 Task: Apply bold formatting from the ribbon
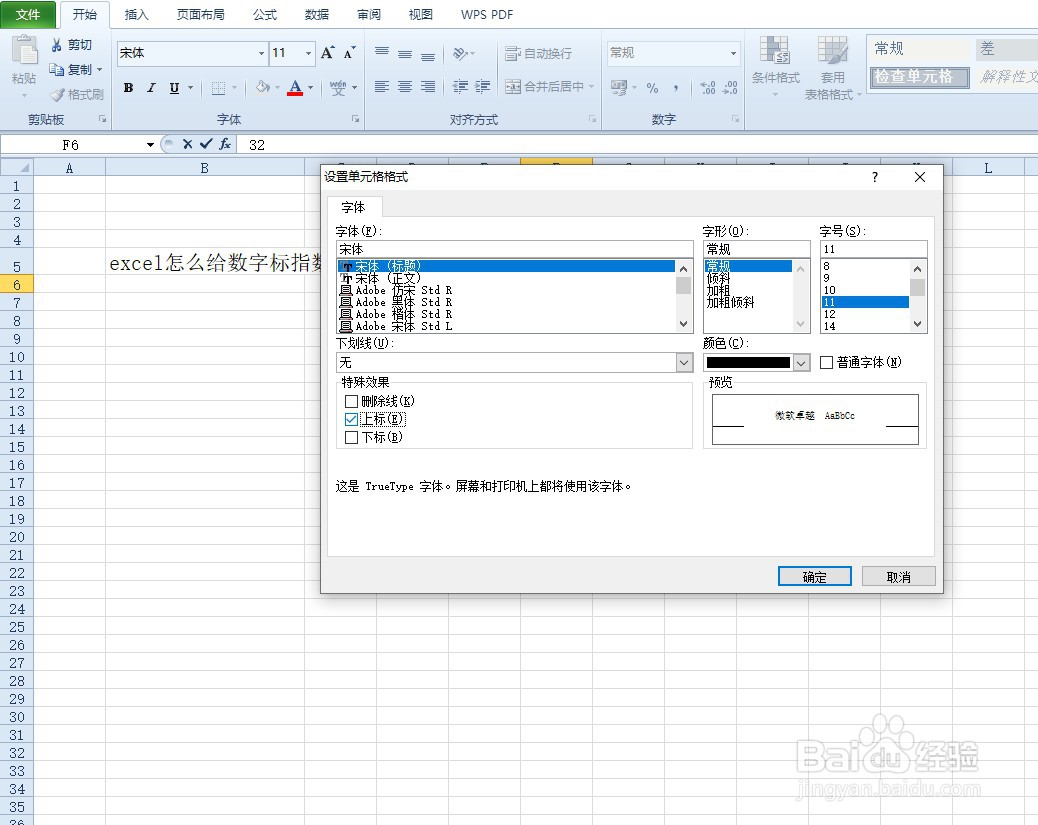(128, 88)
